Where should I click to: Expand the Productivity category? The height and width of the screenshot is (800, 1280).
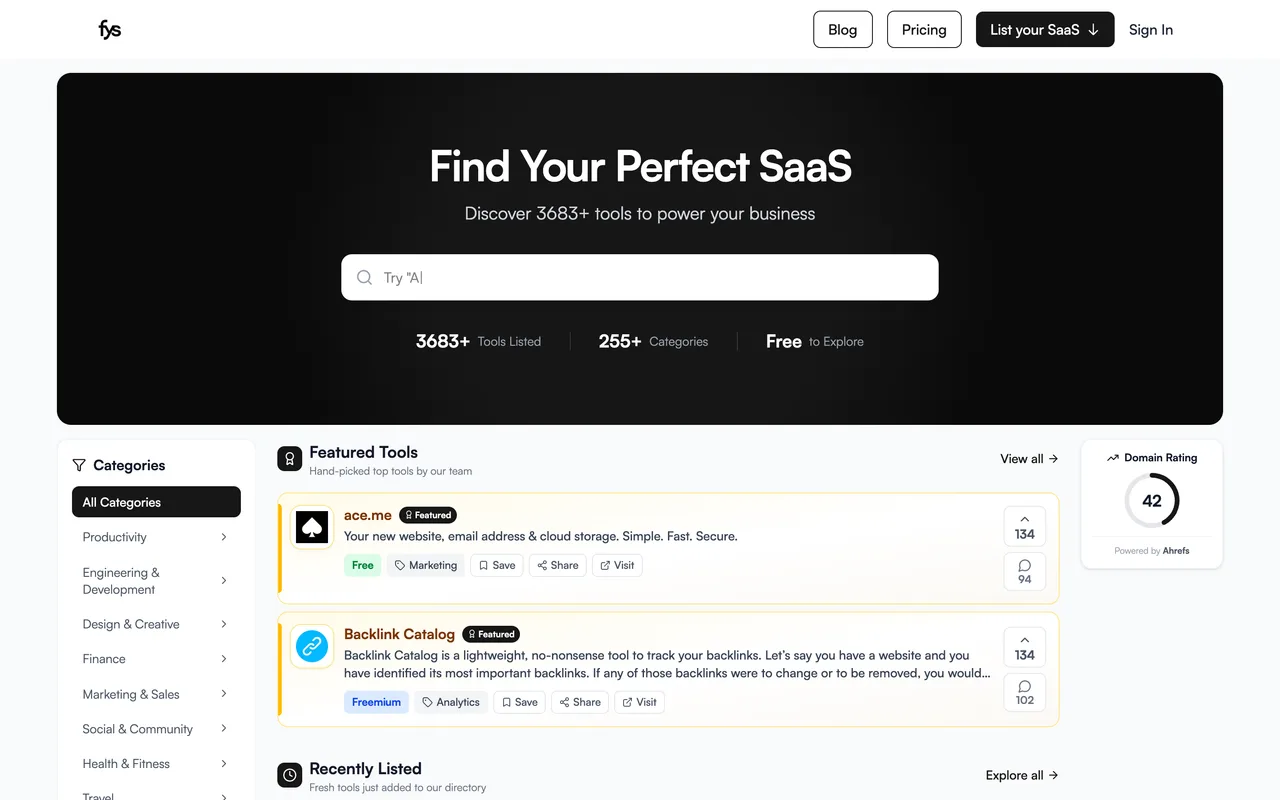(156, 537)
